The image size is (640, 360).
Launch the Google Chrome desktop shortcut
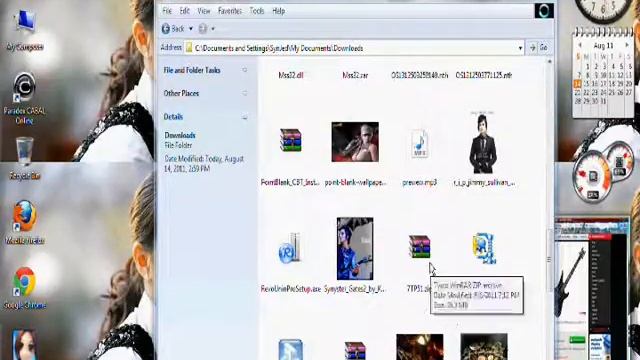(x=24, y=282)
